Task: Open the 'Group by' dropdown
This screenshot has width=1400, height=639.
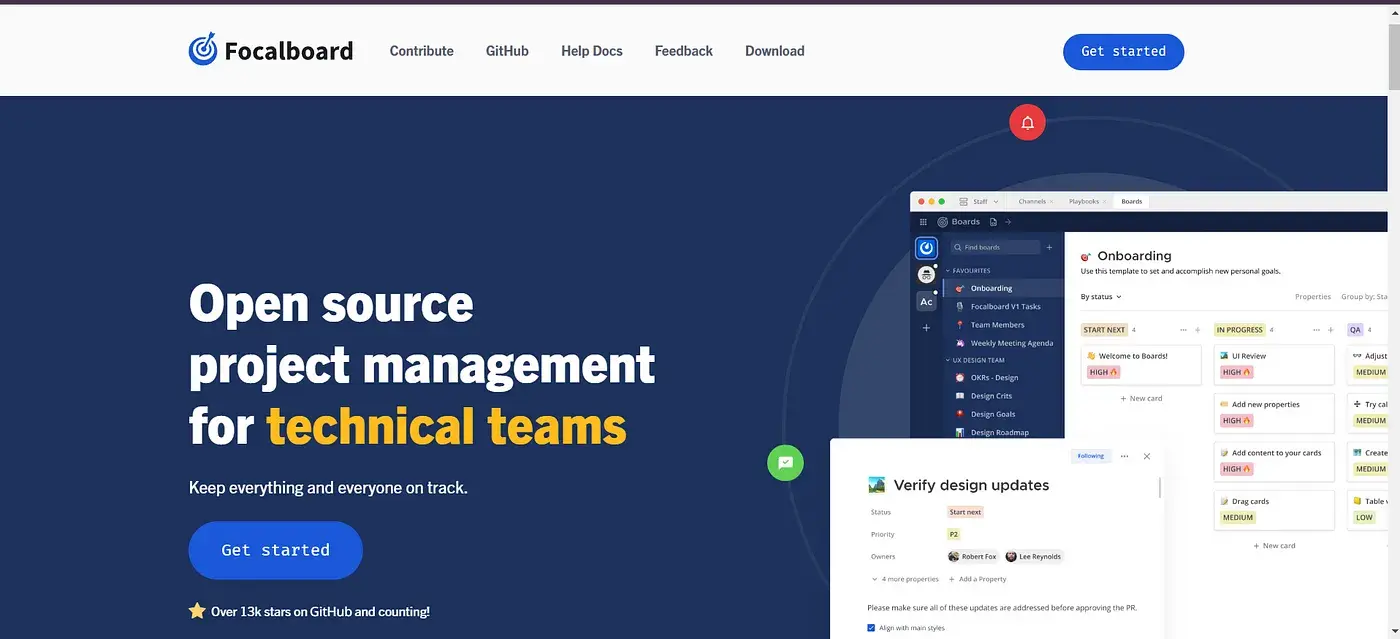Action: (1364, 297)
